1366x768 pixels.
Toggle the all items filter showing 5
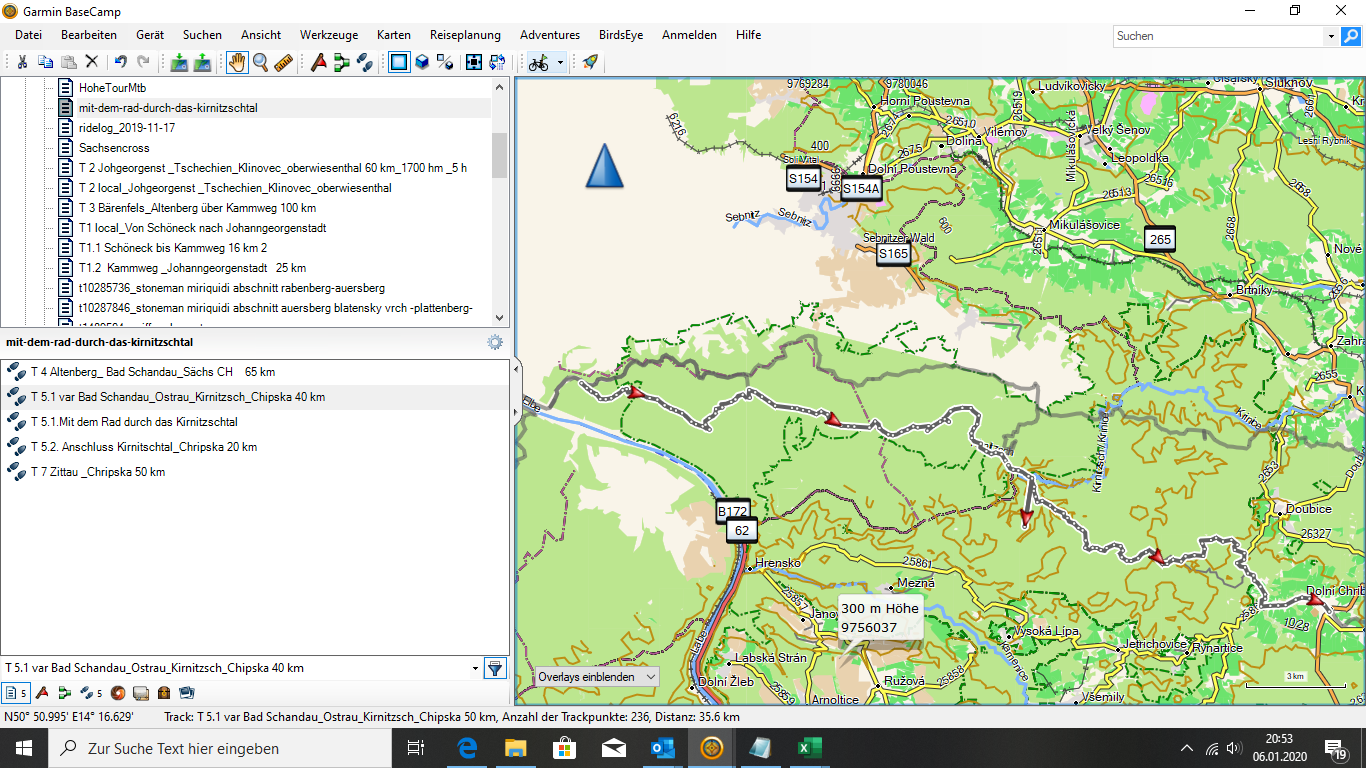pyautogui.click(x=15, y=692)
